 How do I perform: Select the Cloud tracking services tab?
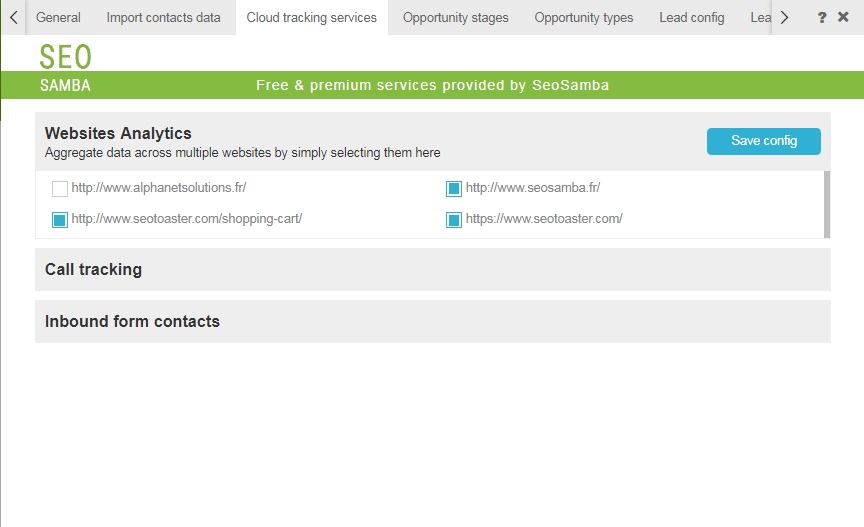tap(312, 18)
